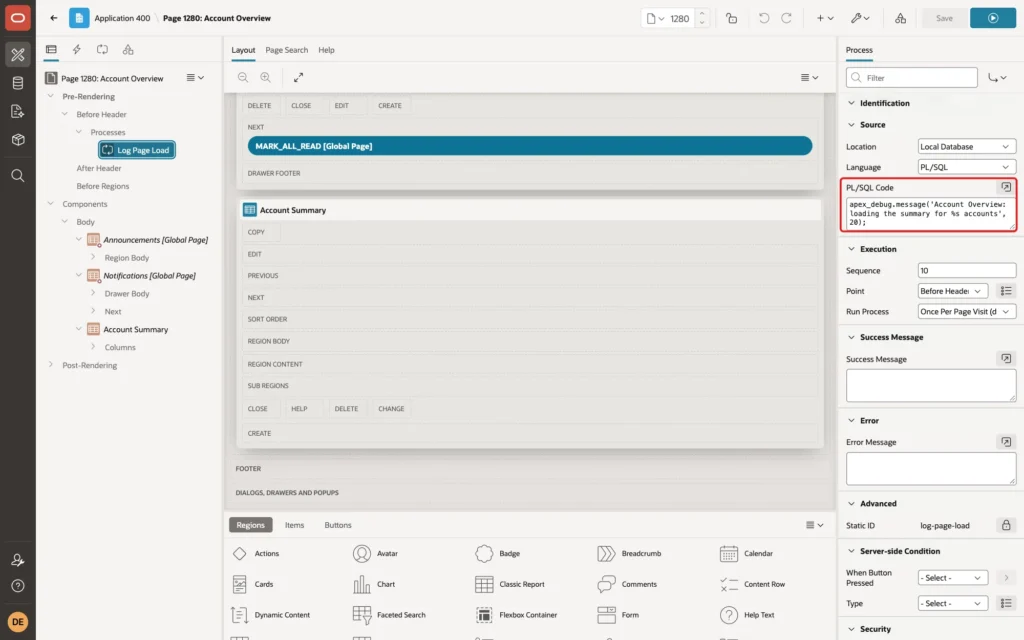Open the When Button Pressed select list

pos(953,578)
